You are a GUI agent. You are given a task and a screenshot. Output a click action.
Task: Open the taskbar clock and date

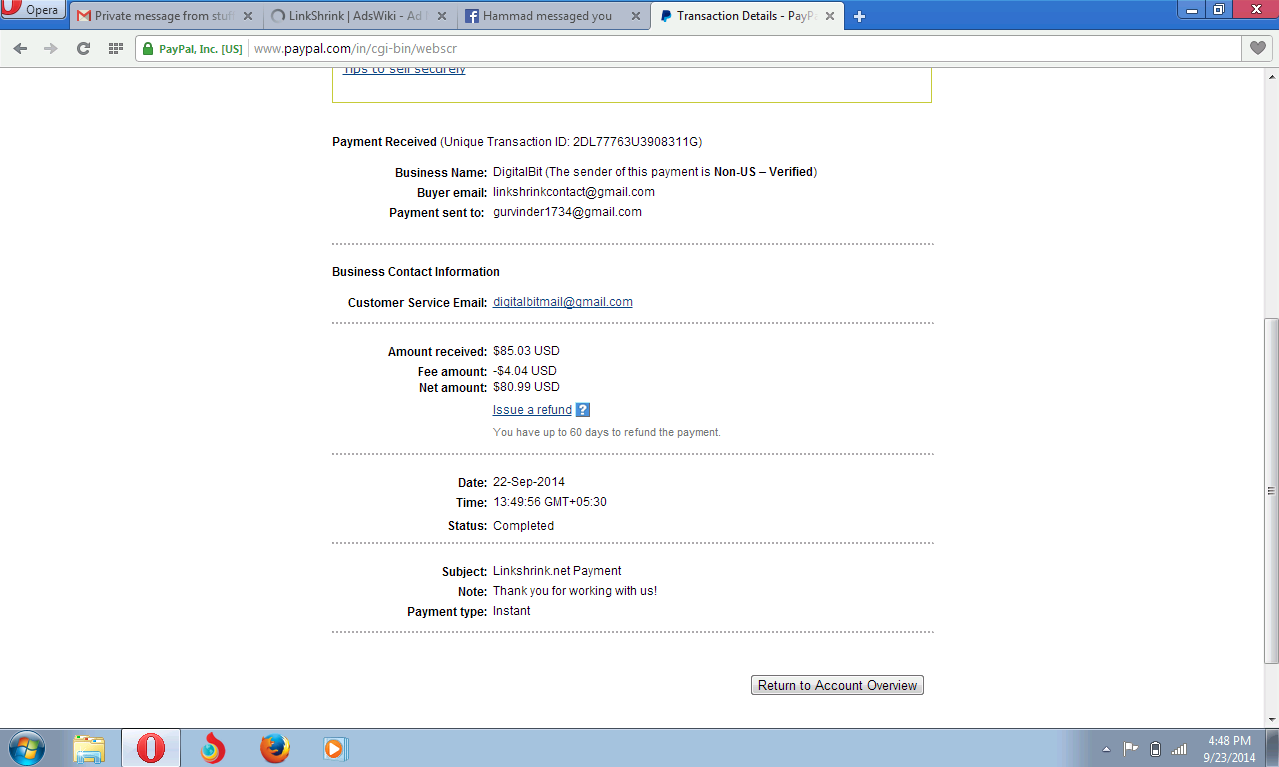click(x=1229, y=748)
